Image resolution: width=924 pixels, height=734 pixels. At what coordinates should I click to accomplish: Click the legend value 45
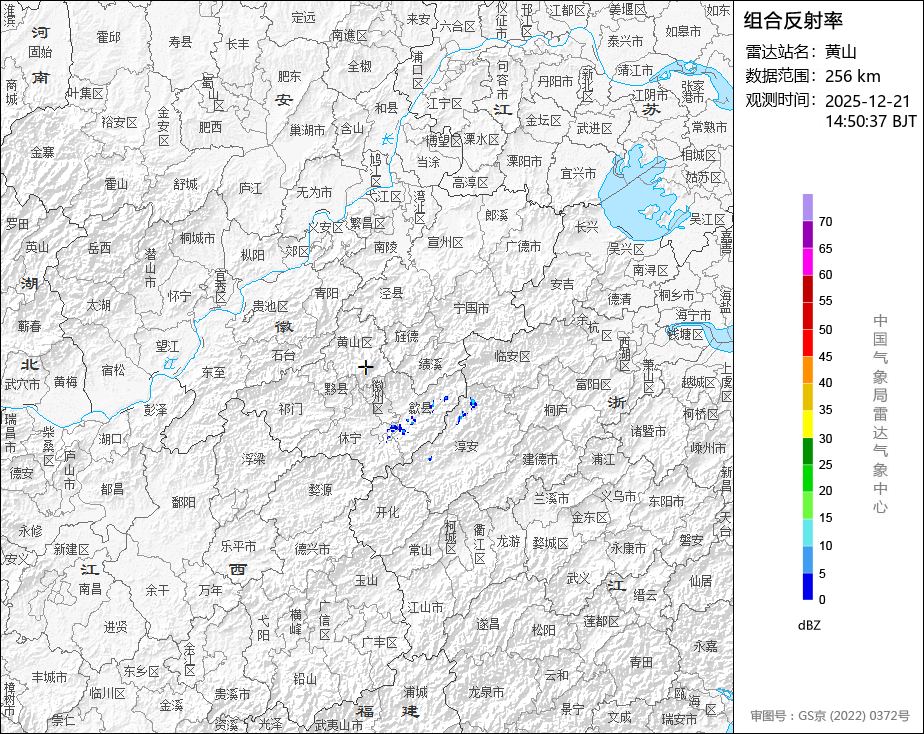826,356
